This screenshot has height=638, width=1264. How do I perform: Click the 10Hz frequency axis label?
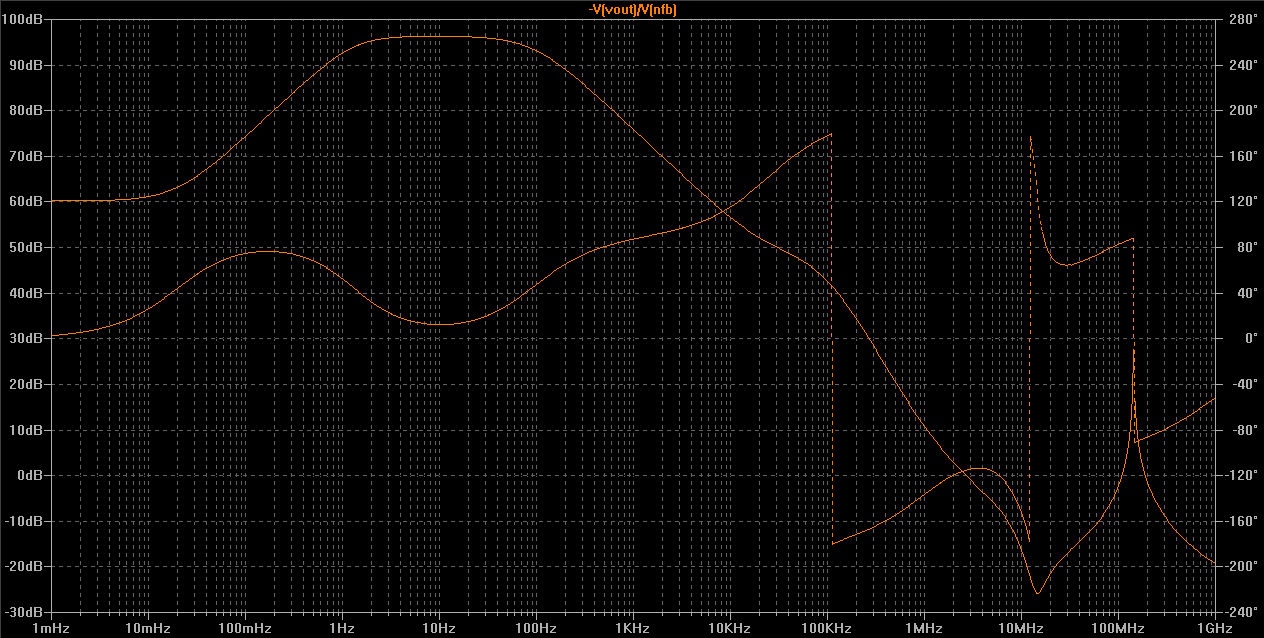tap(439, 628)
